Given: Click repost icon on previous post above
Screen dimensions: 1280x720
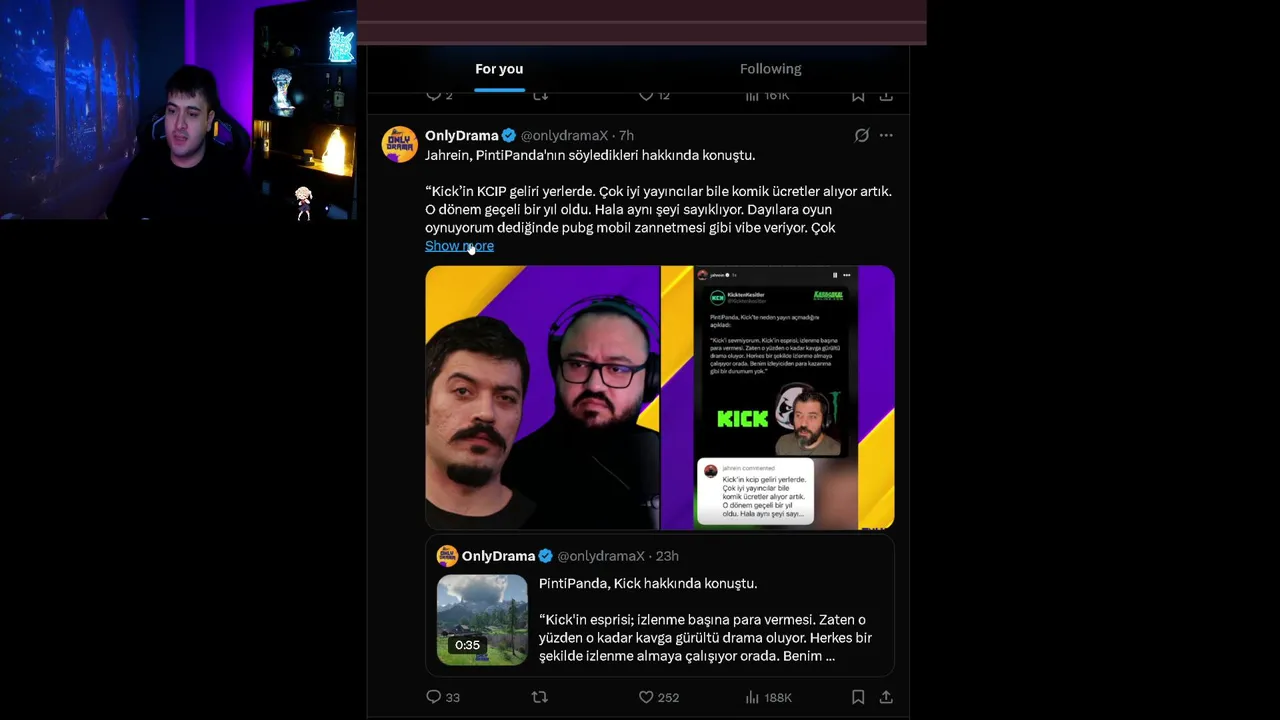Looking at the screenshot, I should click(540, 96).
